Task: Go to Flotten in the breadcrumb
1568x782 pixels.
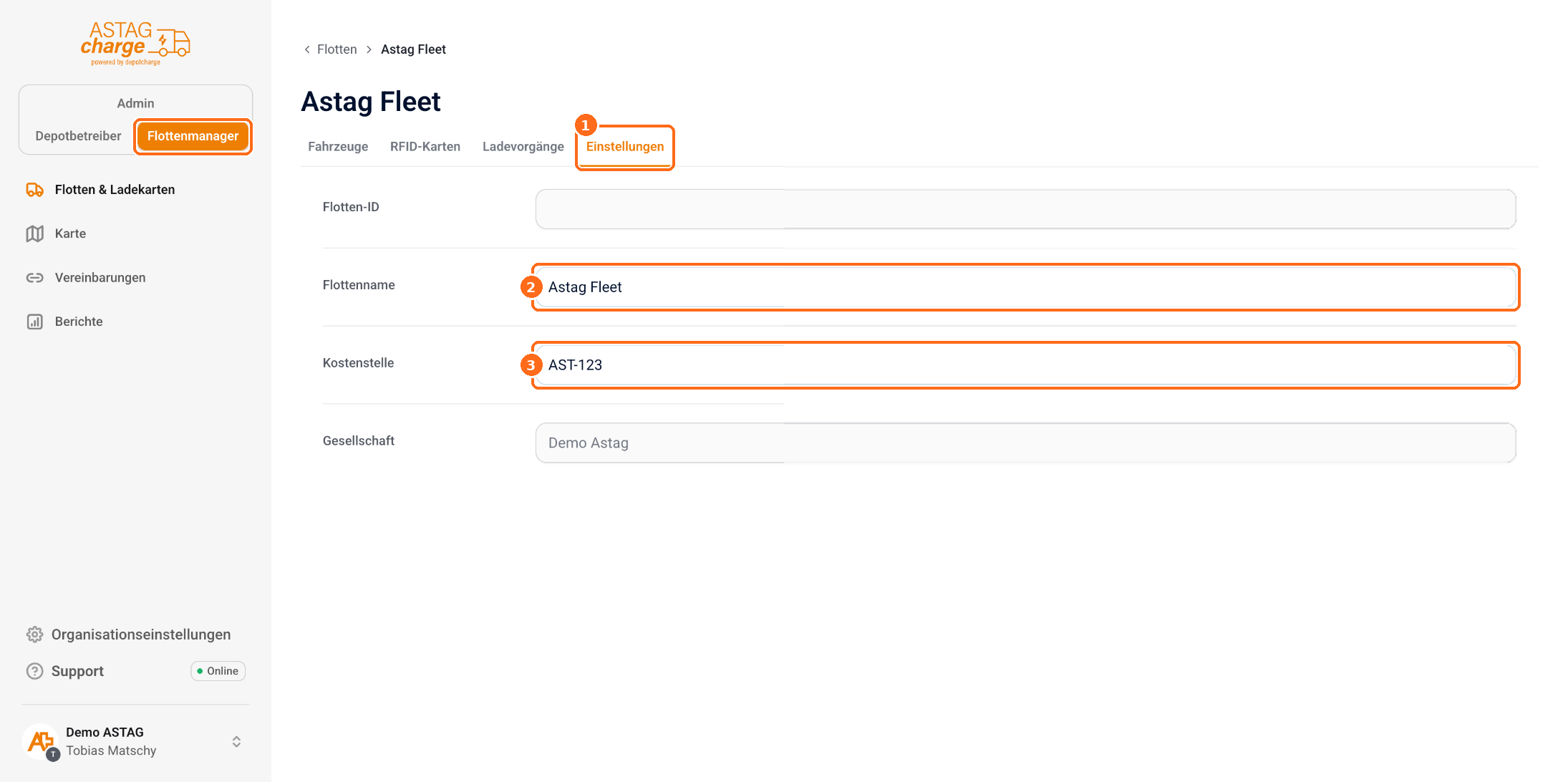Action: 337,49
